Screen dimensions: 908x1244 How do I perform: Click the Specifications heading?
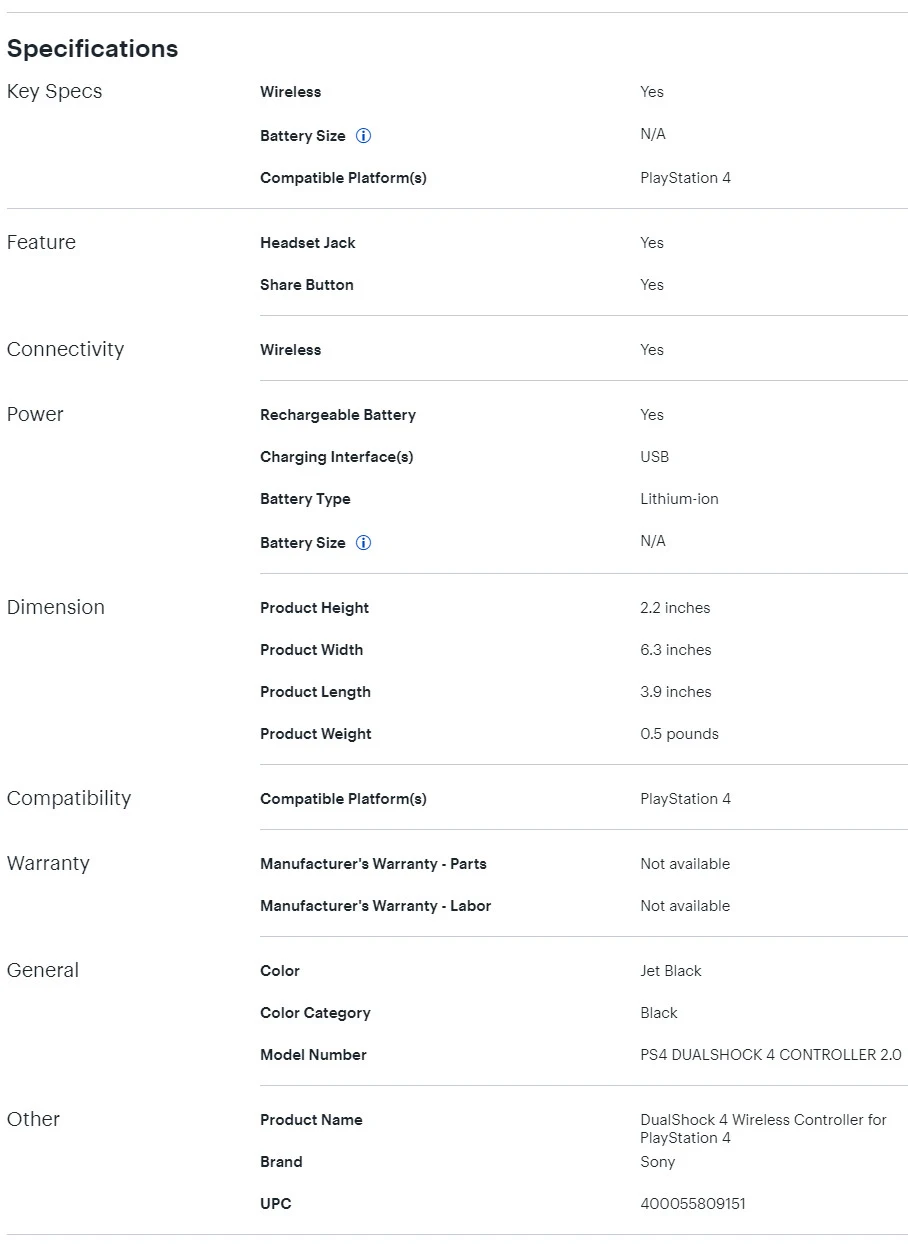(93, 49)
